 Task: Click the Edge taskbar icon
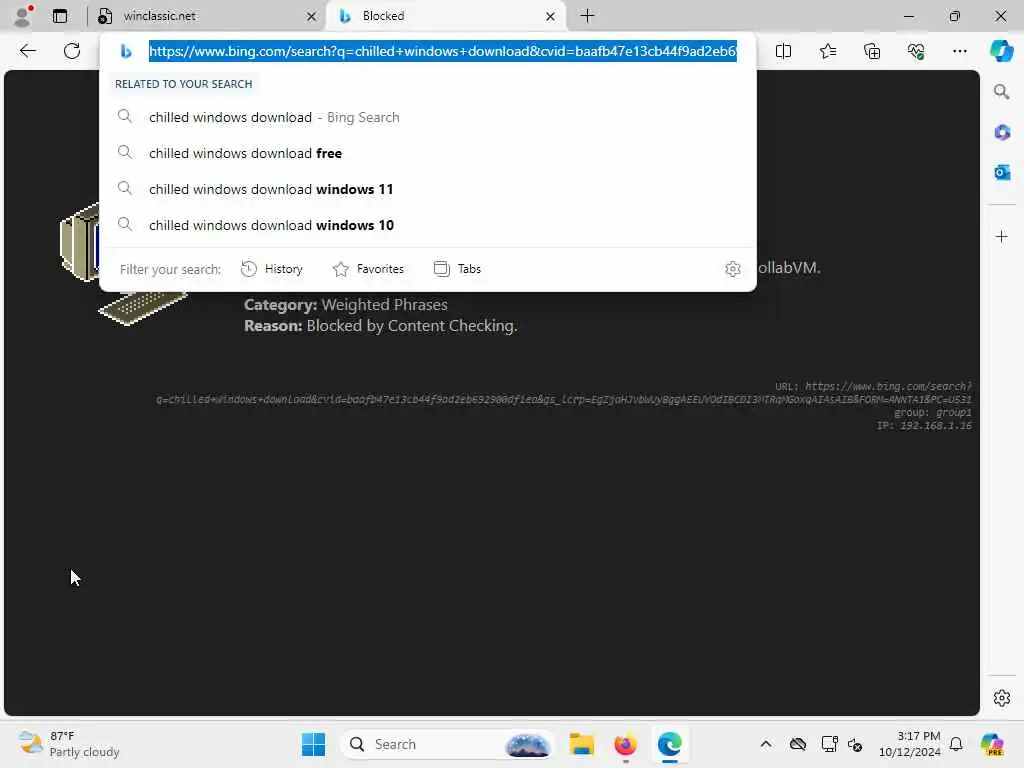[669, 744]
